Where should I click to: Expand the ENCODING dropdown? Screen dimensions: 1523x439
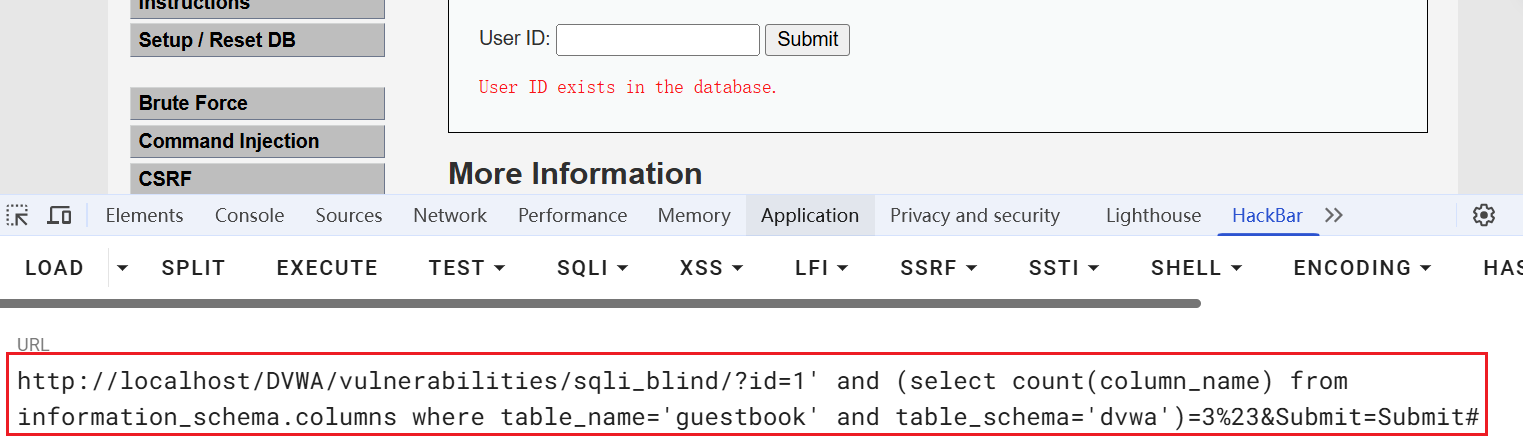(x=1362, y=268)
